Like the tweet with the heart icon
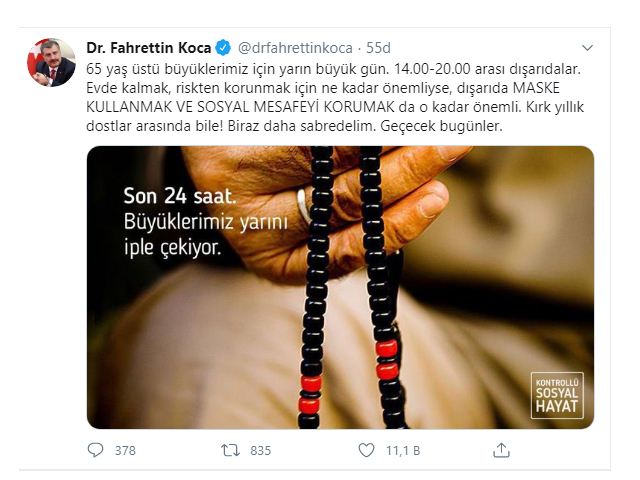This screenshot has width=640, height=480. tap(366, 450)
